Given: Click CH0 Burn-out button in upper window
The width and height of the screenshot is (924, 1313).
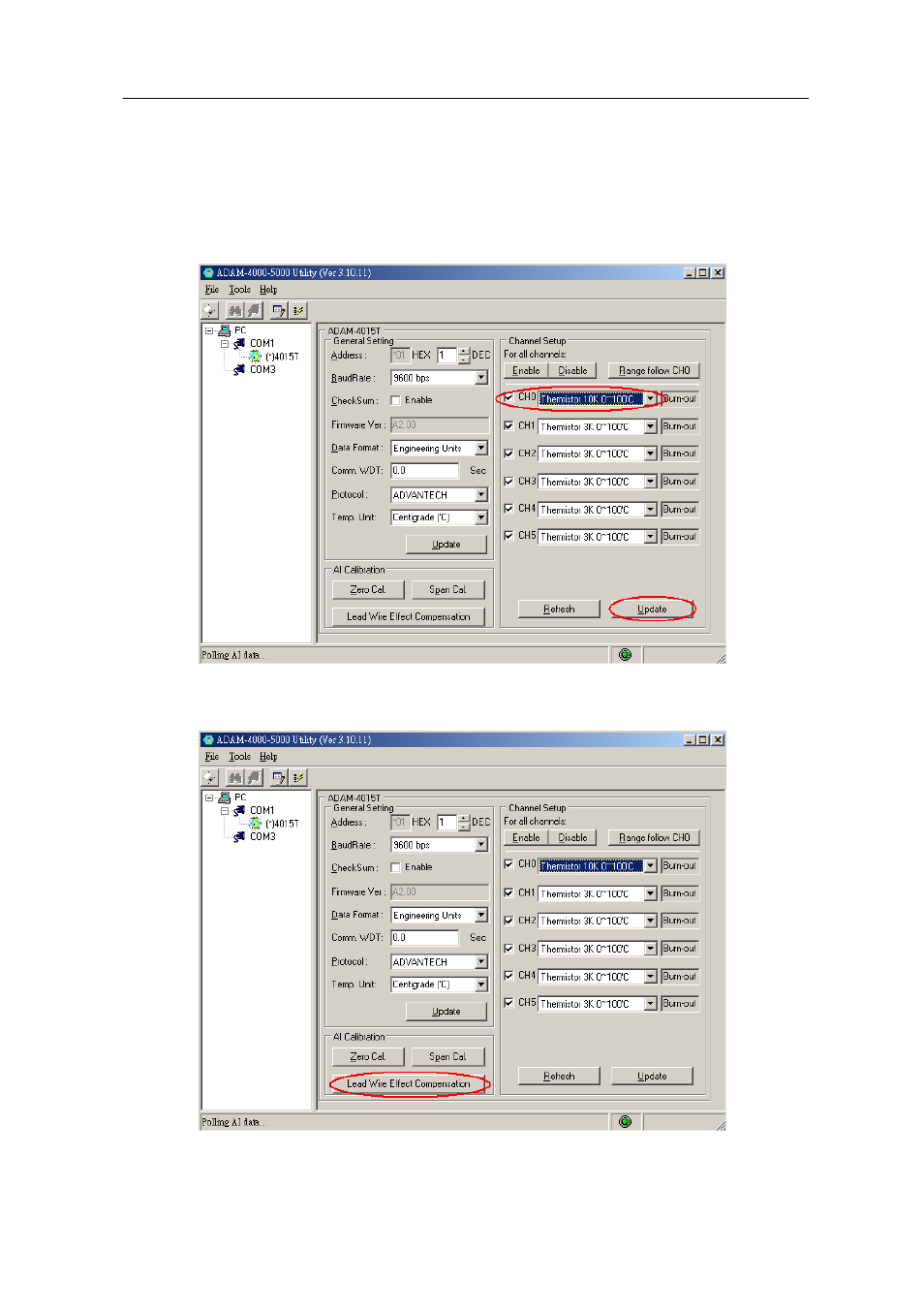Looking at the screenshot, I should tap(679, 398).
